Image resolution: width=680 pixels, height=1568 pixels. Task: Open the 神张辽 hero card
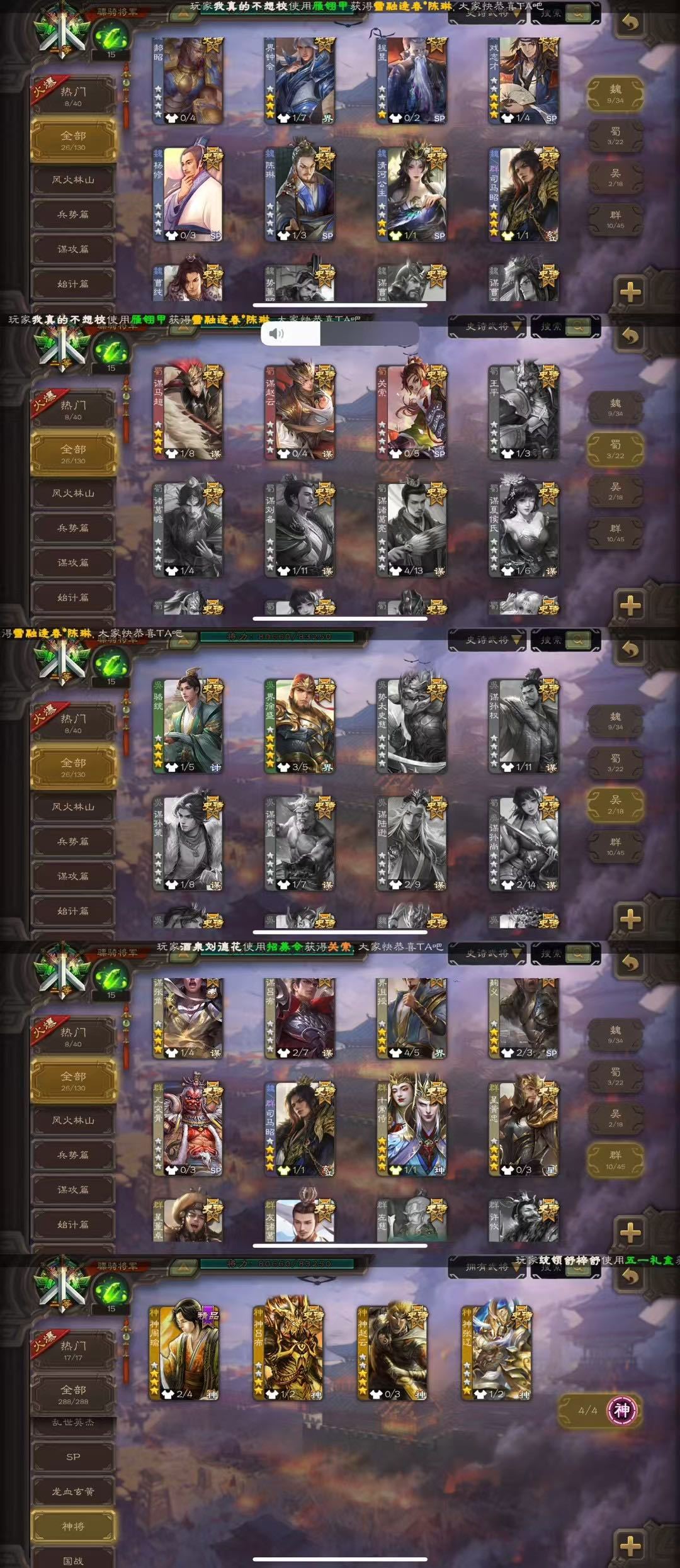[497, 1350]
